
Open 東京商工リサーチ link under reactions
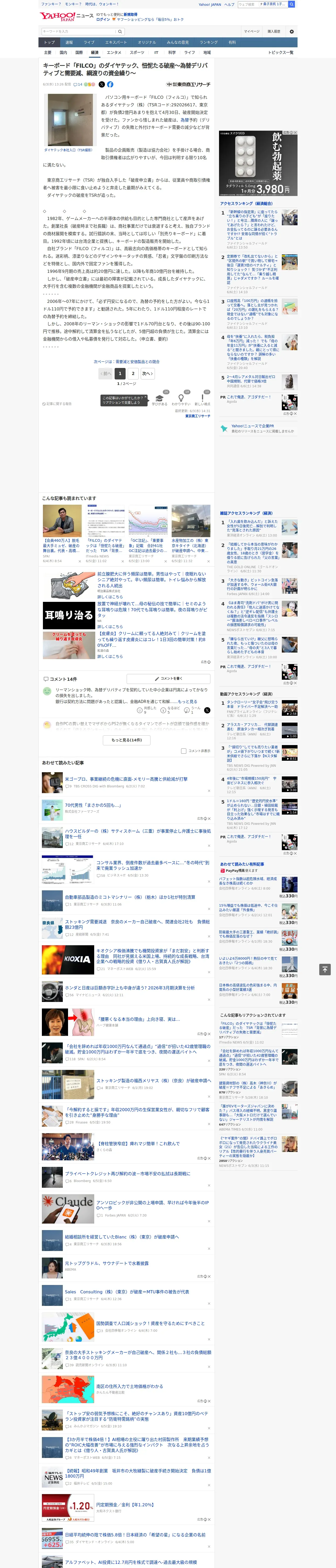(x=198, y=416)
